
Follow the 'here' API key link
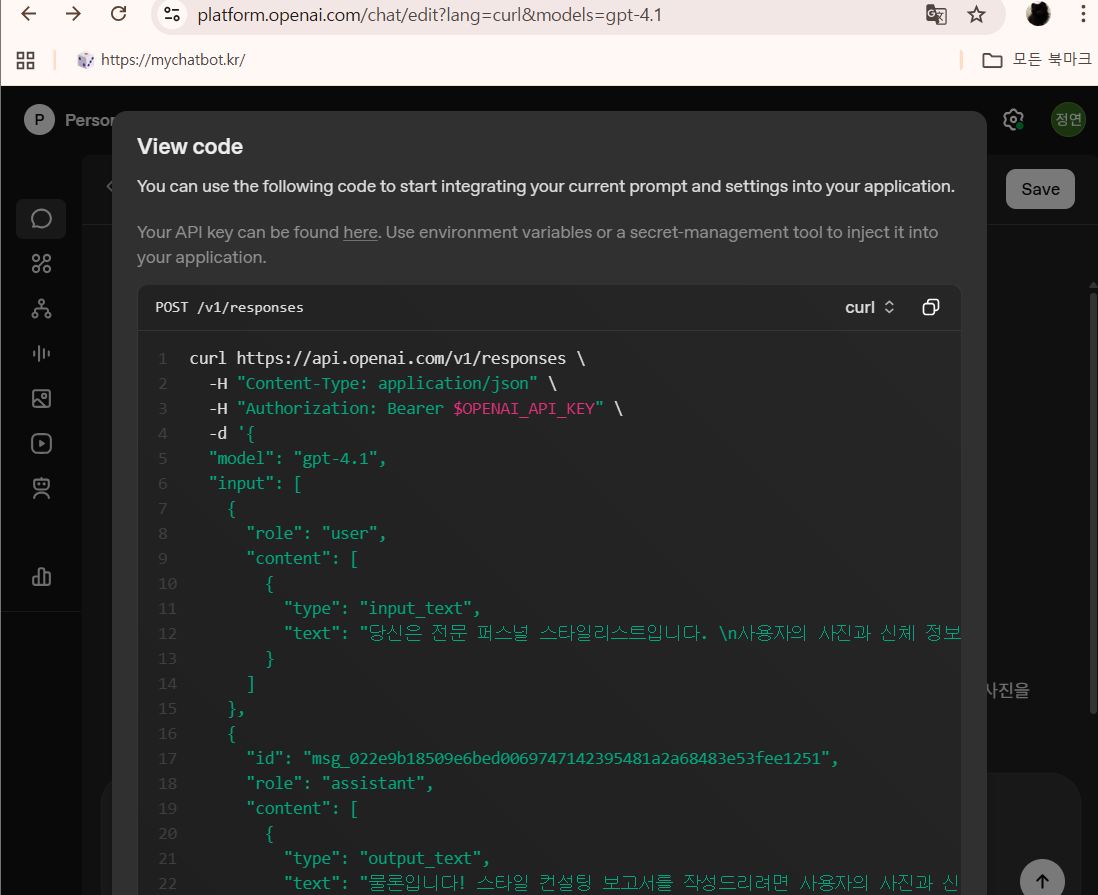coord(360,233)
